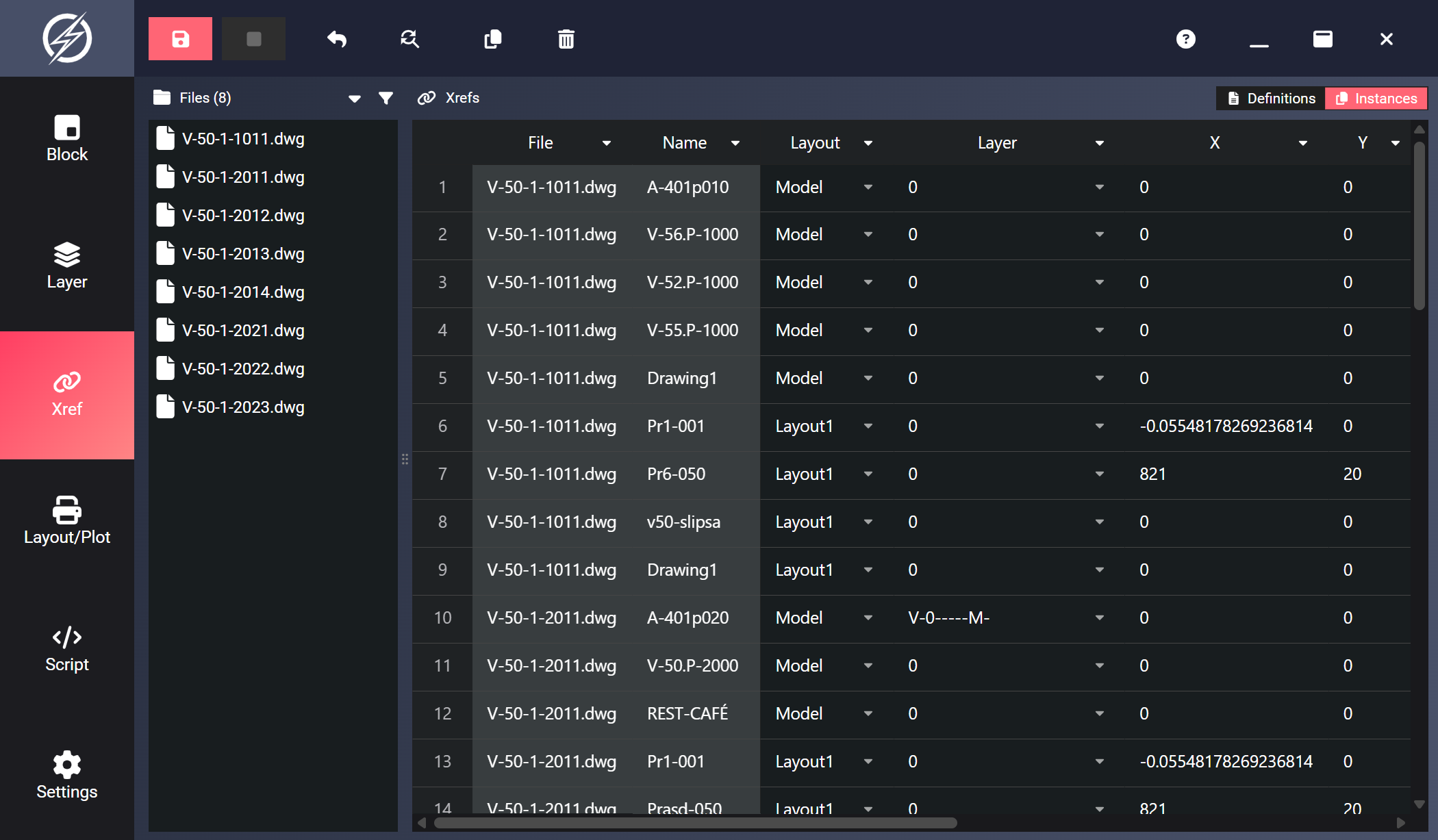Image resolution: width=1438 pixels, height=840 pixels.
Task: Select V-50-1-1011.dwg in file list
Action: point(273,138)
